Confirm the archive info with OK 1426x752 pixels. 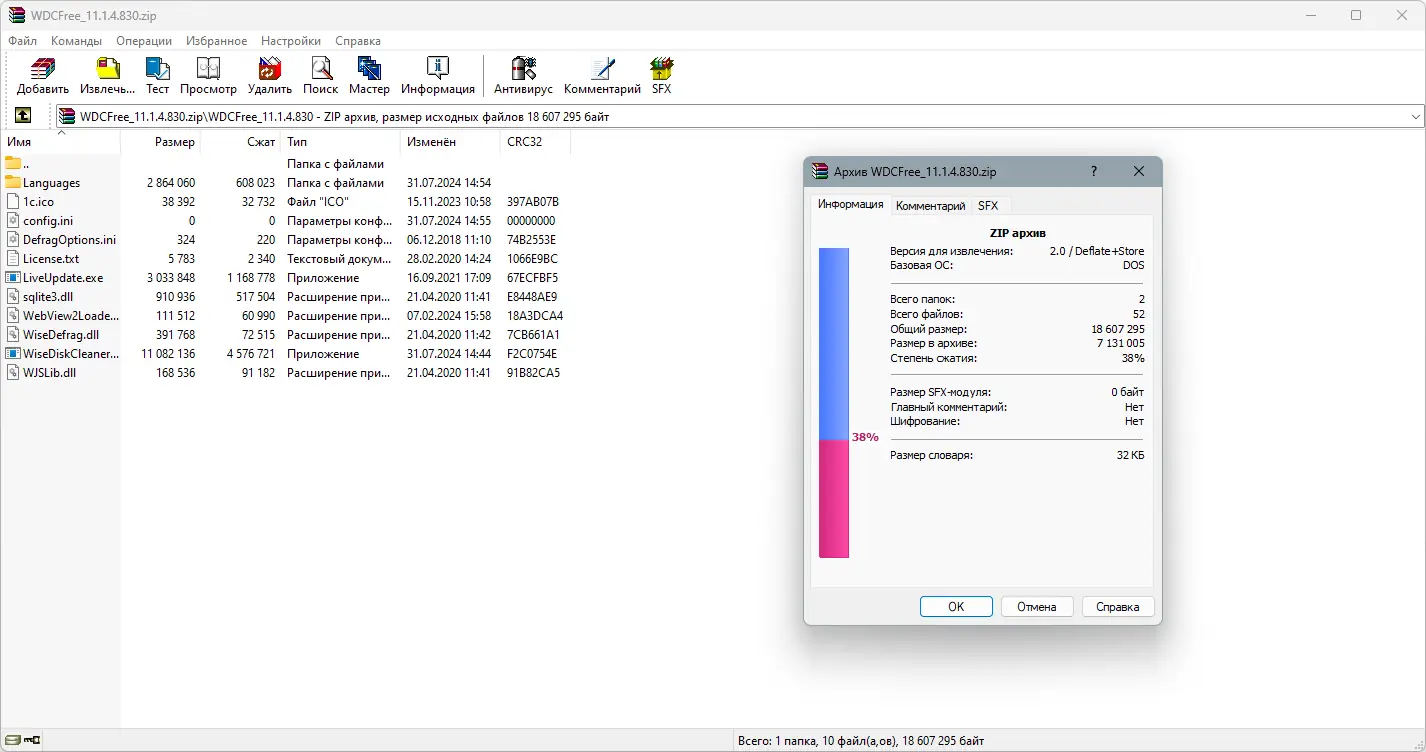pos(955,606)
